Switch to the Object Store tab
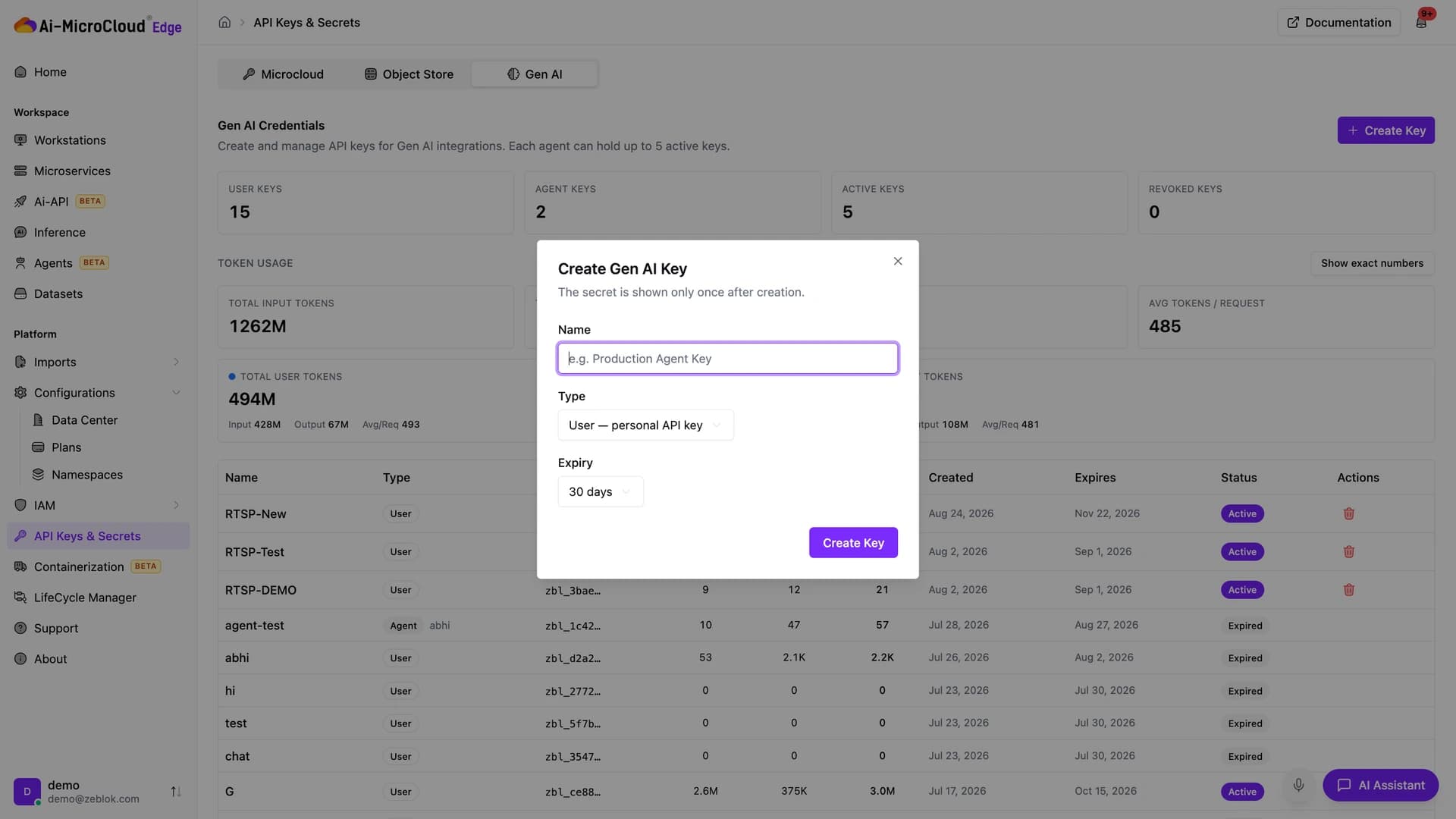 pyautogui.click(x=409, y=74)
